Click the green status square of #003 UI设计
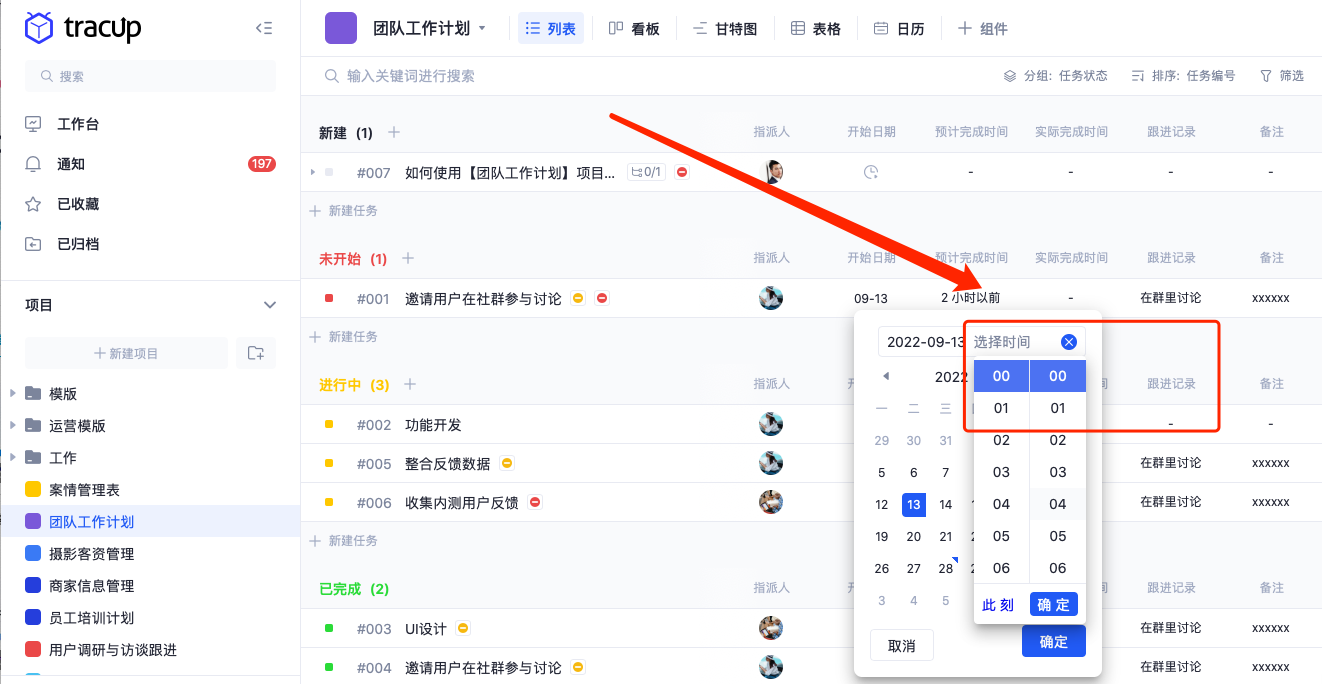 click(329, 628)
